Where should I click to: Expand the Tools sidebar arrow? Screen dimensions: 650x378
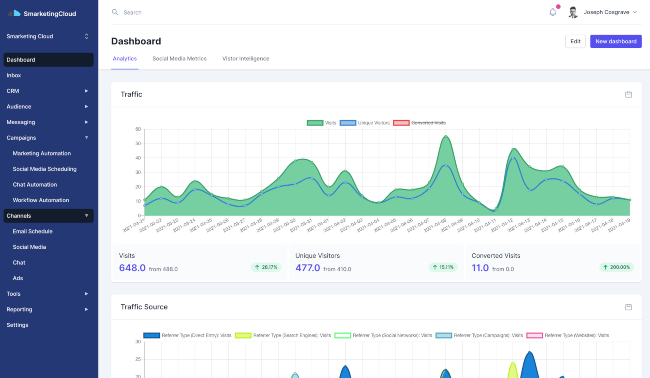pyautogui.click(x=86, y=294)
